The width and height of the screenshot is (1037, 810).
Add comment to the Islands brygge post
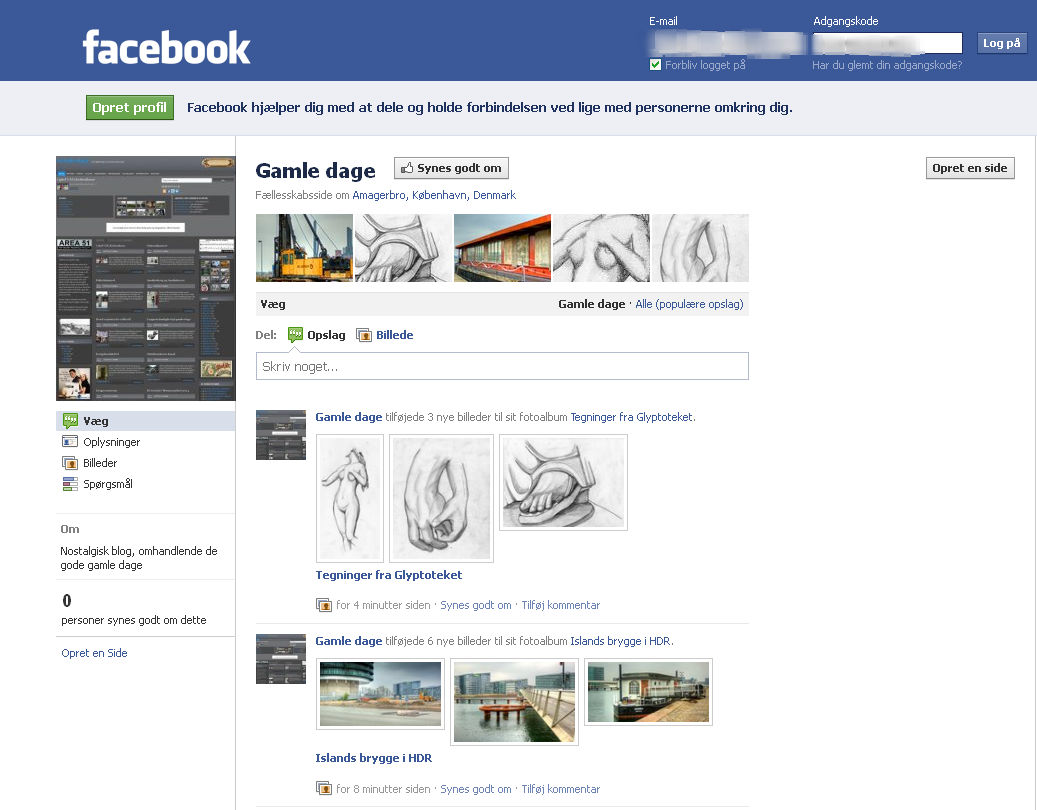click(x=561, y=789)
